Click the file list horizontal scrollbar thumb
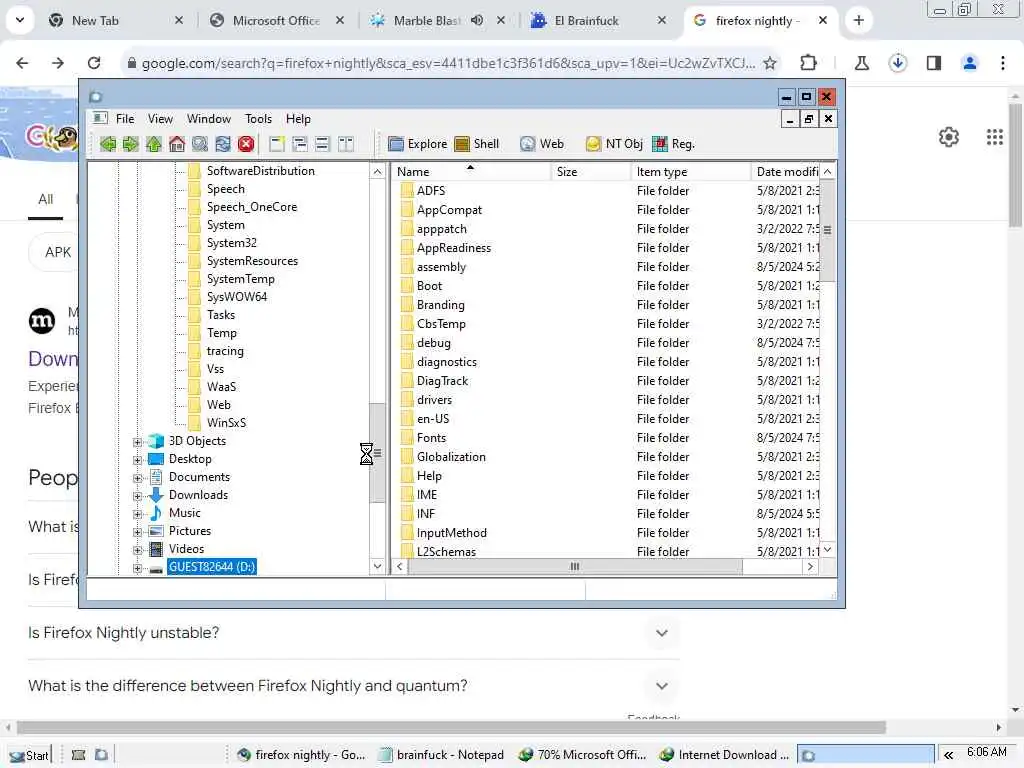 575,567
